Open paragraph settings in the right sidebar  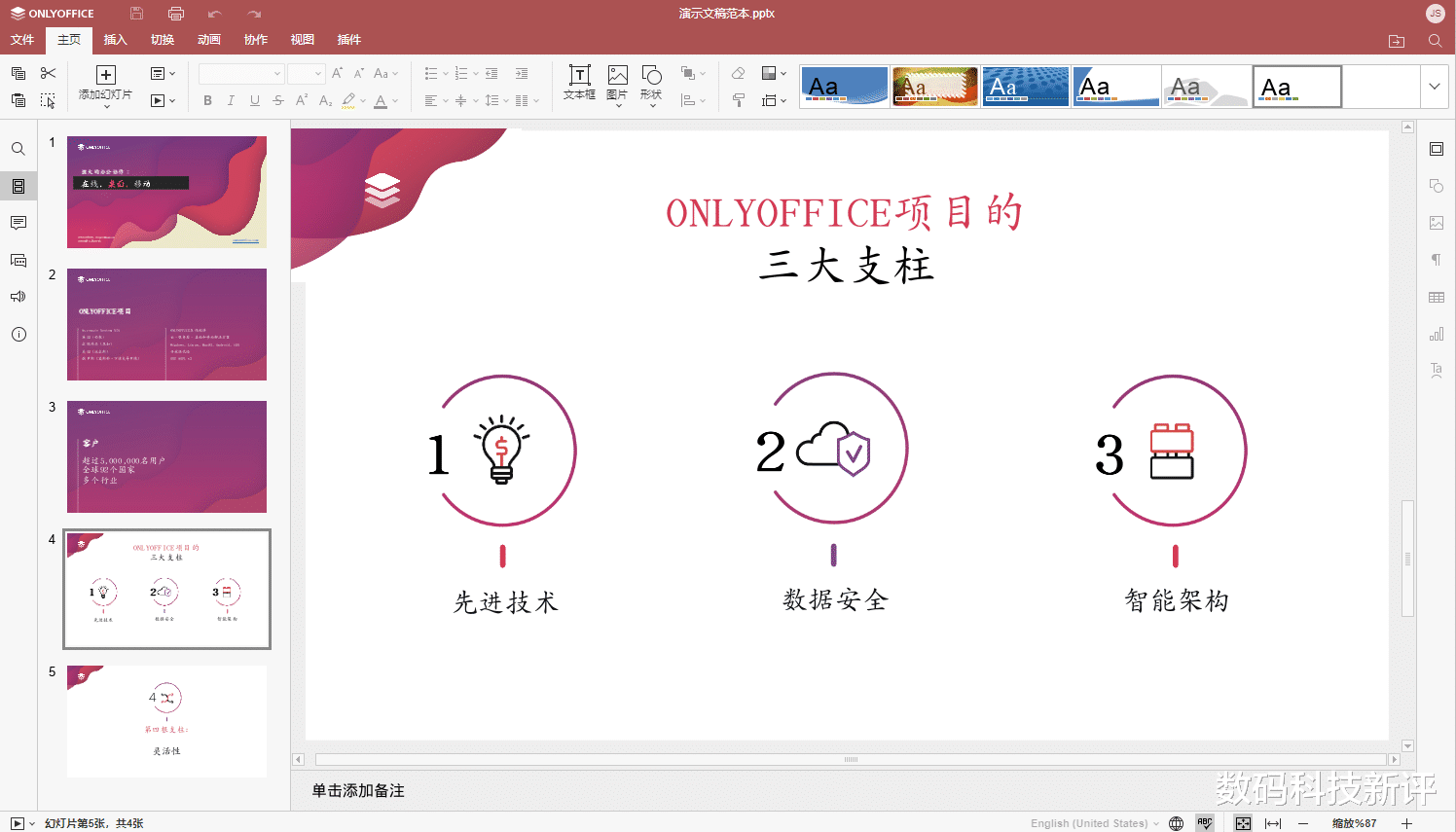1436,259
